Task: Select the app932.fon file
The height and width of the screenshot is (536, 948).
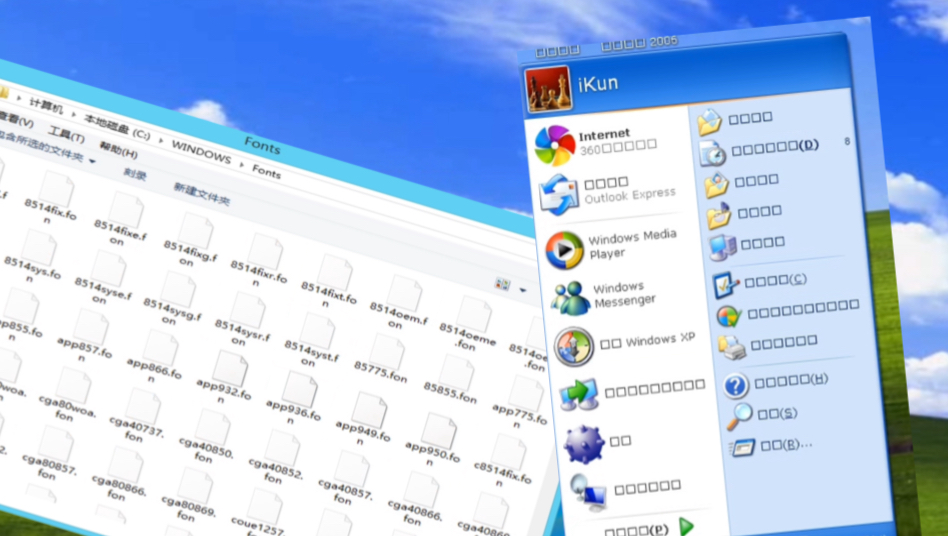Action: coord(224,379)
